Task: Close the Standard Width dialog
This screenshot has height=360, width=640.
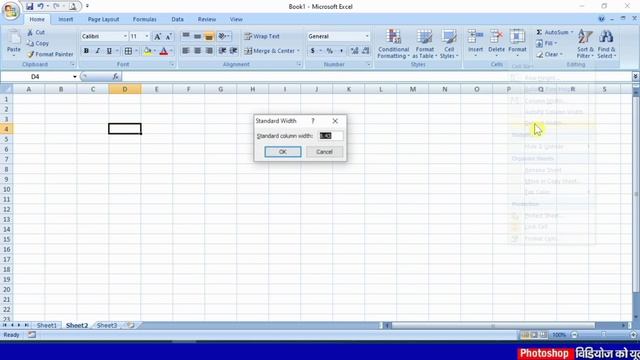Action: point(335,121)
